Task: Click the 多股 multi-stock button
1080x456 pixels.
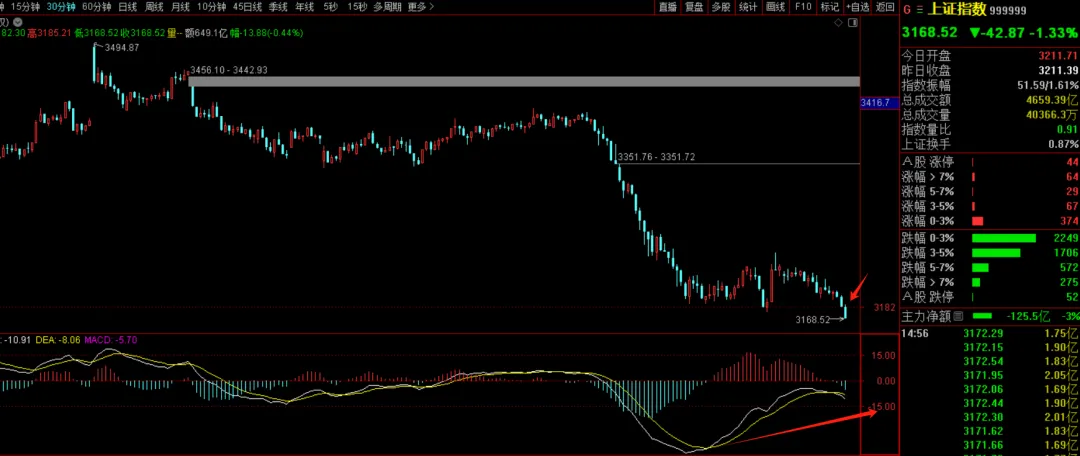Action: (x=721, y=7)
